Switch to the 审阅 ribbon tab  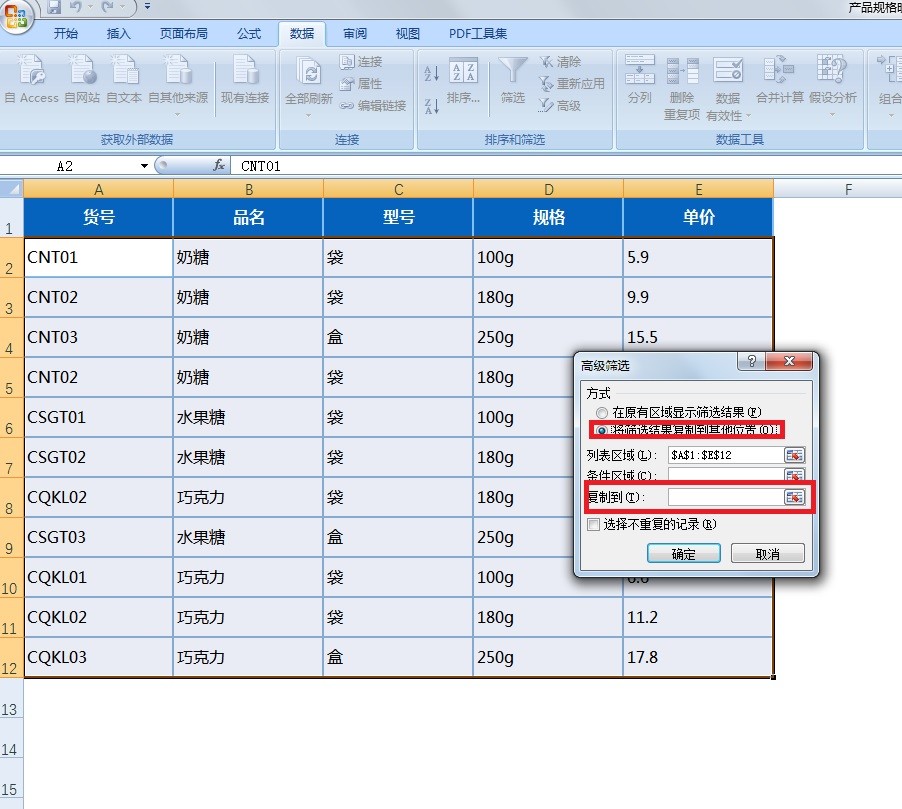tap(355, 33)
